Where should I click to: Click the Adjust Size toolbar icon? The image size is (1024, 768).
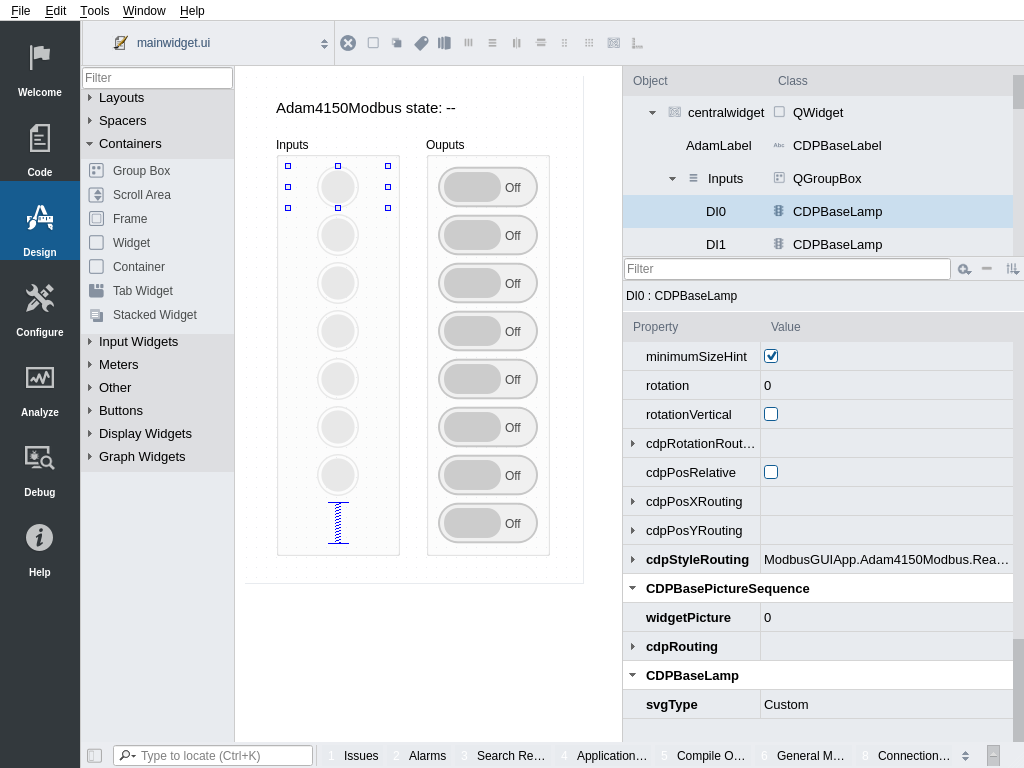tap(637, 43)
